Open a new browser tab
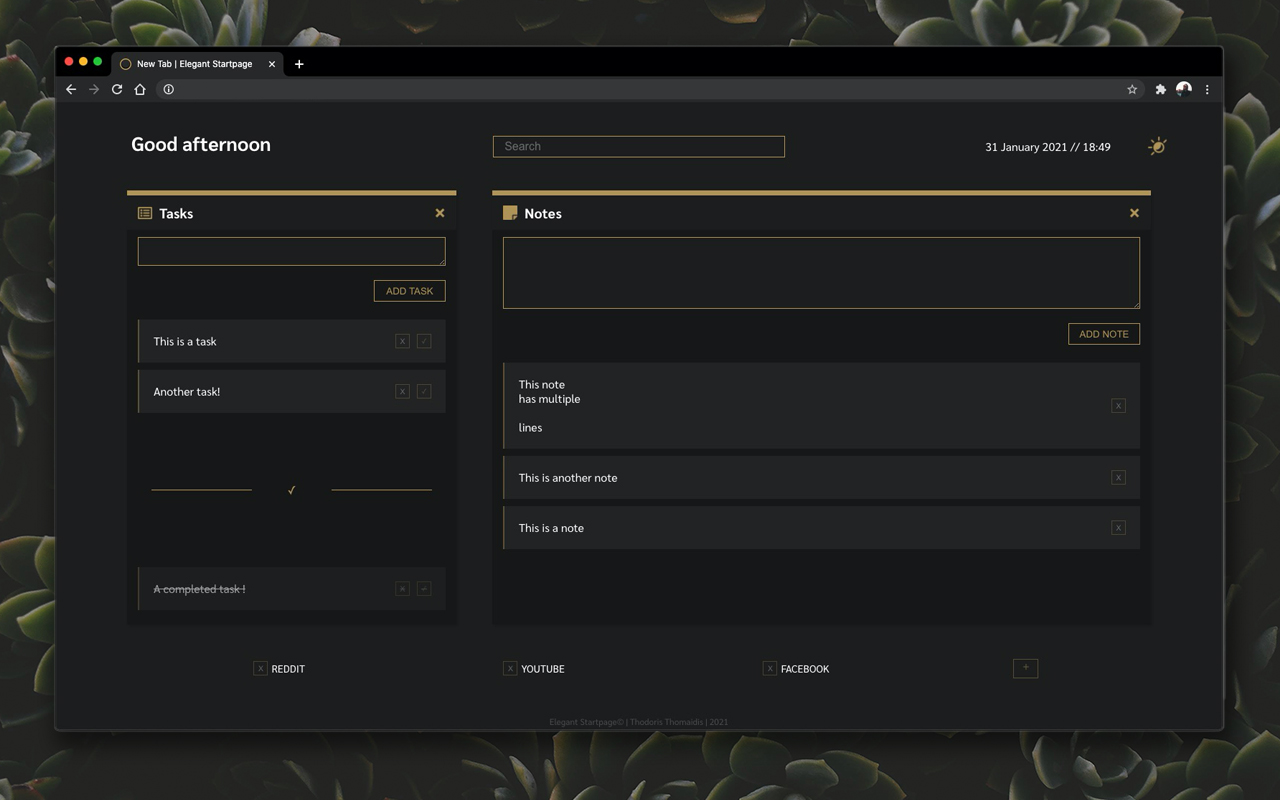 pyautogui.click(x=299, y=64)
